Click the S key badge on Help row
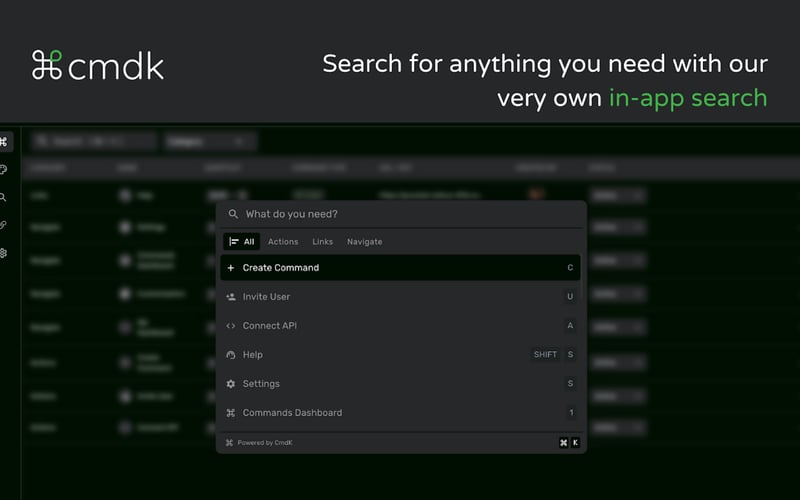Screen dimensions: 800x500 pyautogui.click(x=570, y=355)
